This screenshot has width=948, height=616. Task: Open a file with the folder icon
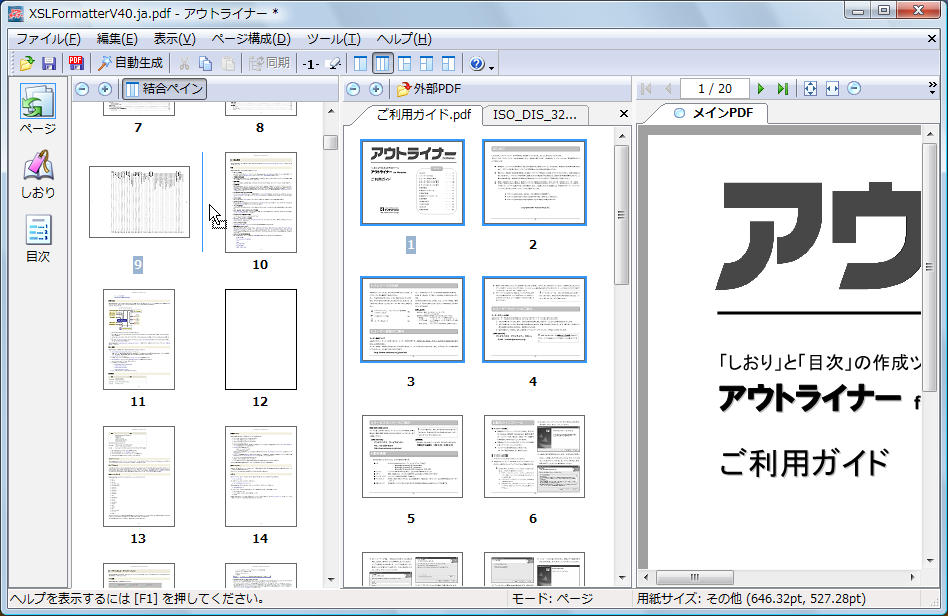27,63
